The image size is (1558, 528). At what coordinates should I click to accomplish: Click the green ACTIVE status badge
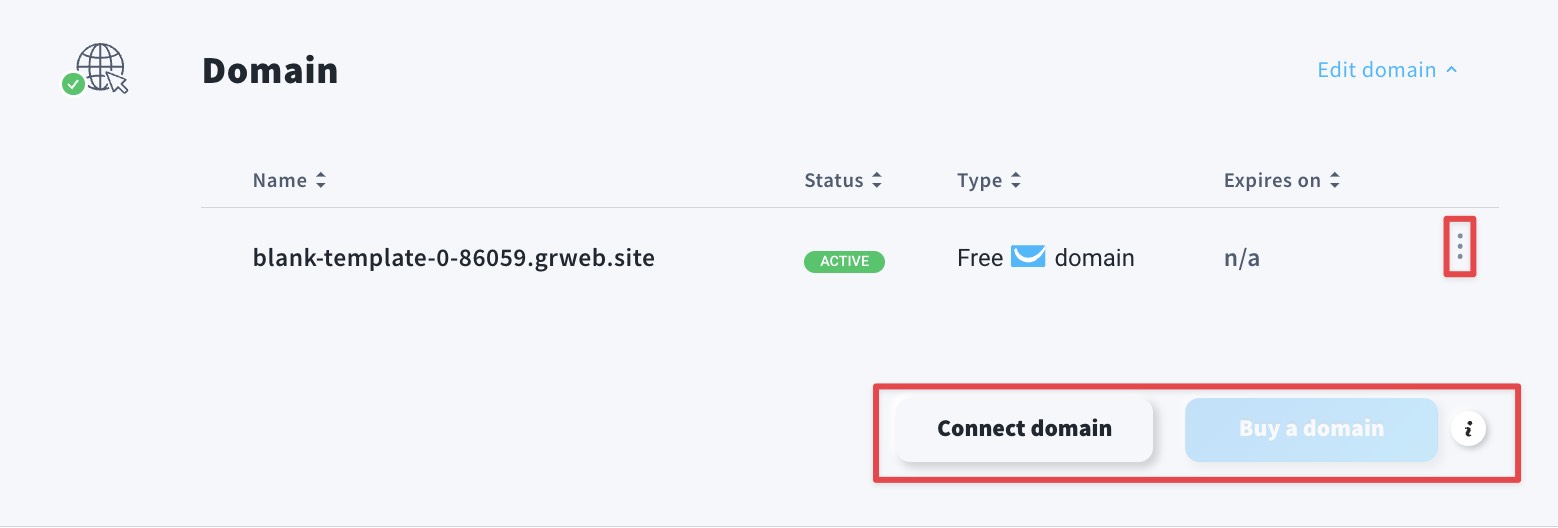point(844,262)
